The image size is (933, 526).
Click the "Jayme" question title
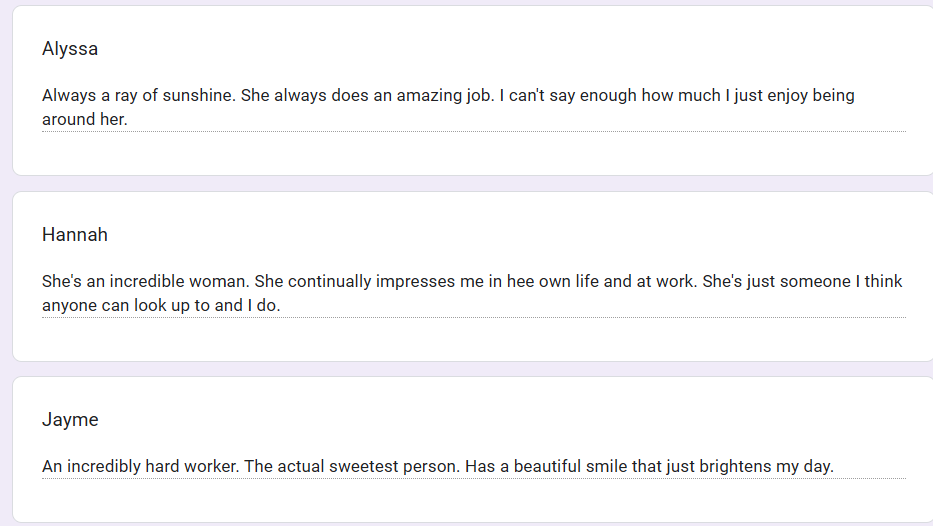click(70, 420)
